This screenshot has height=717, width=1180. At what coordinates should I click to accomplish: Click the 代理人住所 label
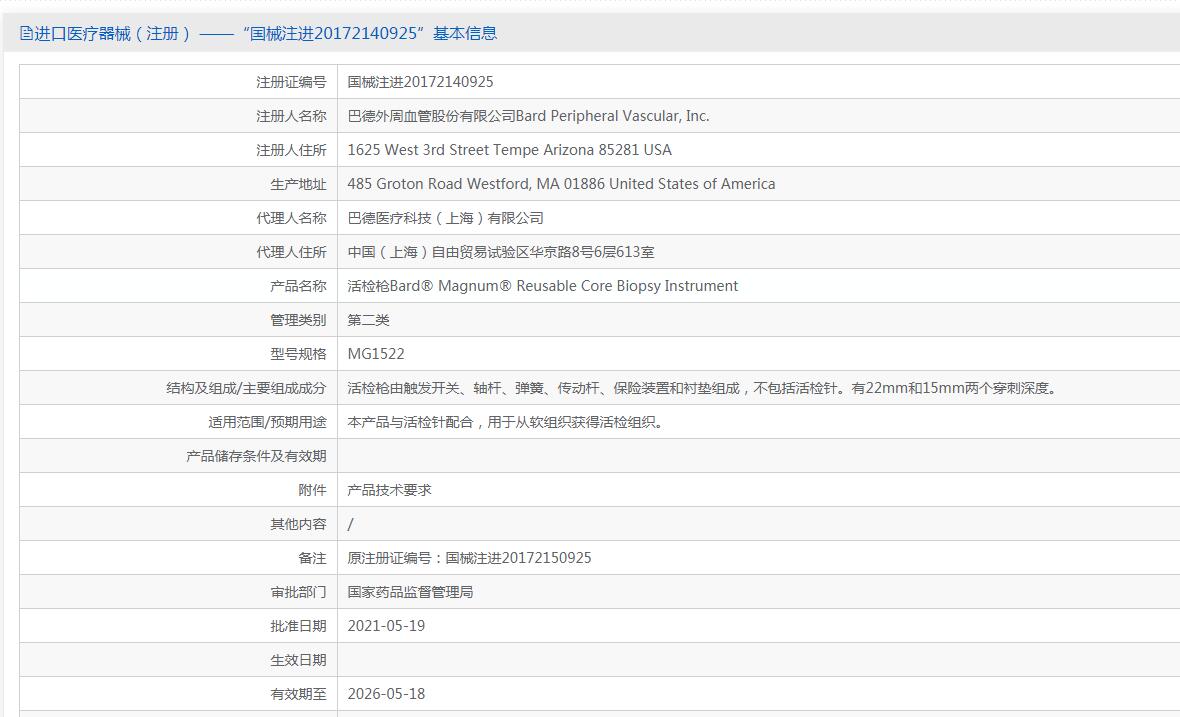click(x=291, y=252)
